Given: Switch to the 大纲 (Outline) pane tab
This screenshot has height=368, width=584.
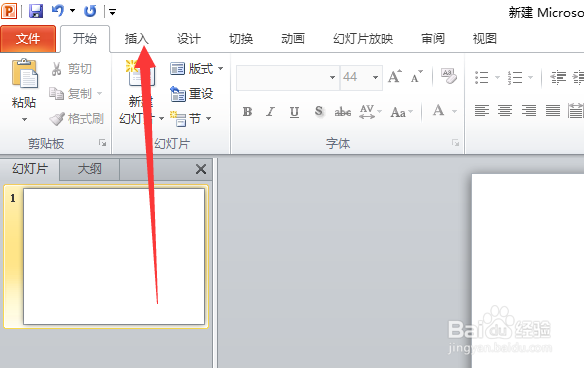Looking at the screenshot, I should (89, 169).
